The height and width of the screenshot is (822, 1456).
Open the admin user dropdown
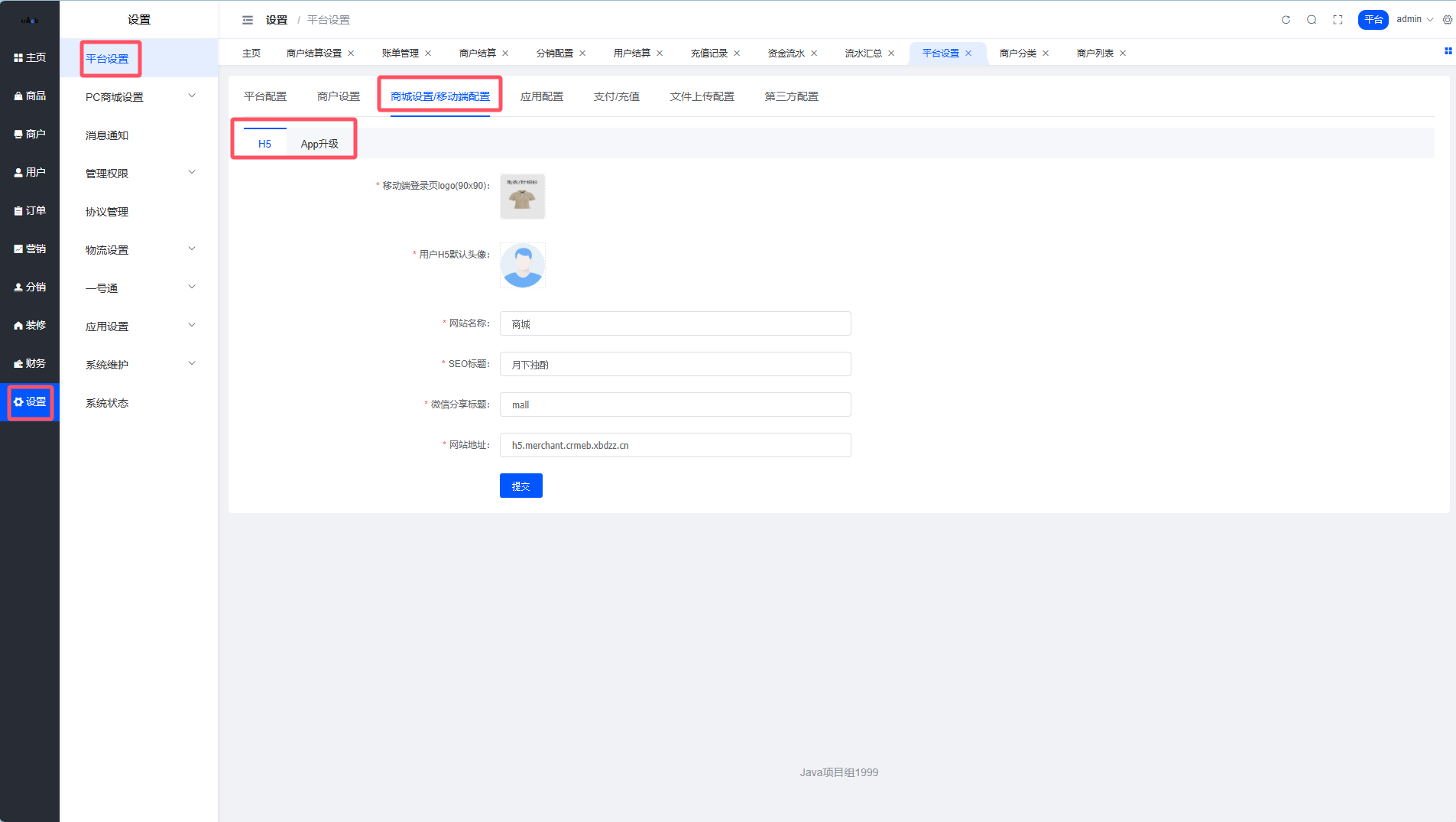[1414, 20]
